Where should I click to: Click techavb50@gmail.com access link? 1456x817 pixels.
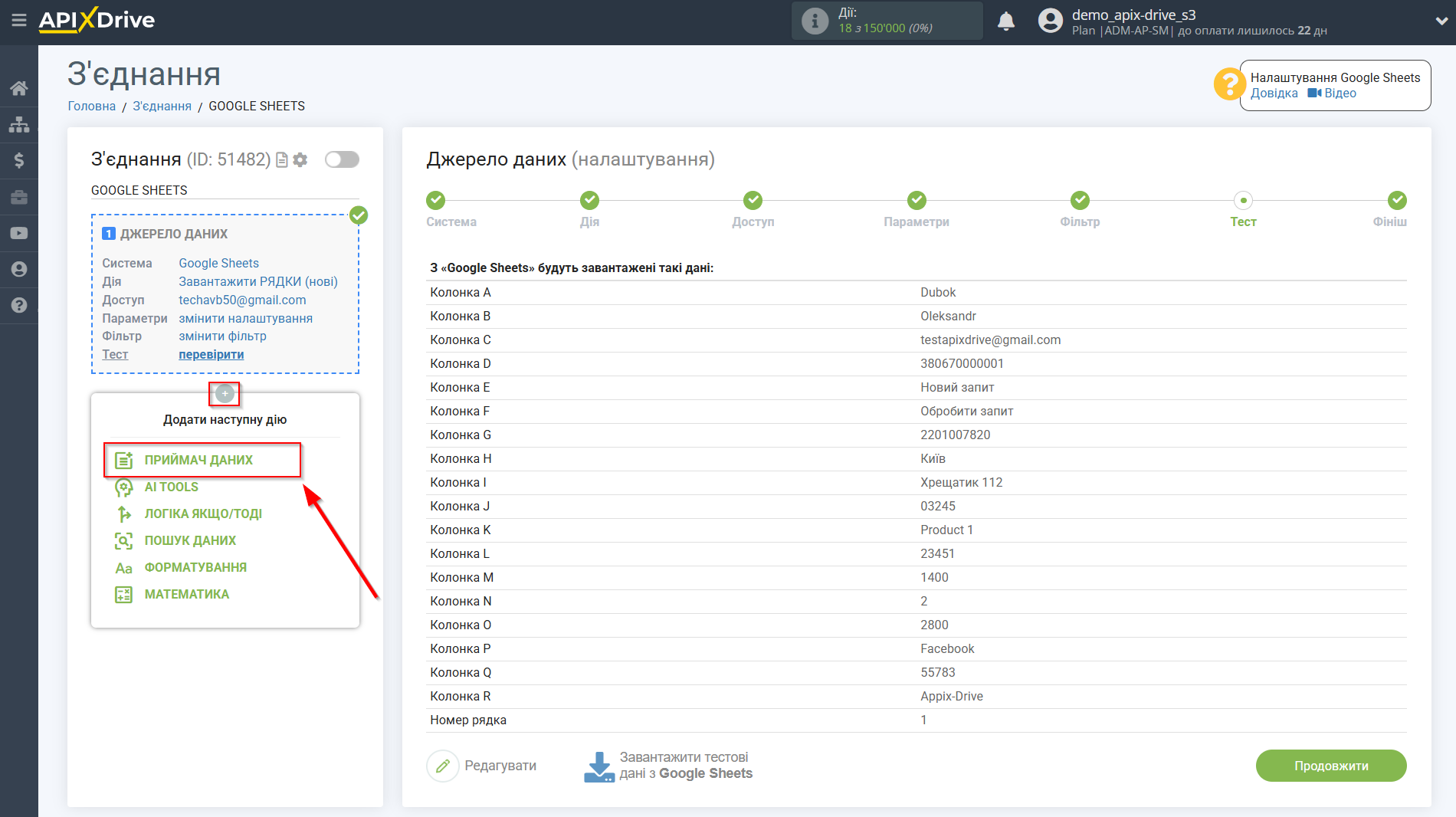pos(242,300)
